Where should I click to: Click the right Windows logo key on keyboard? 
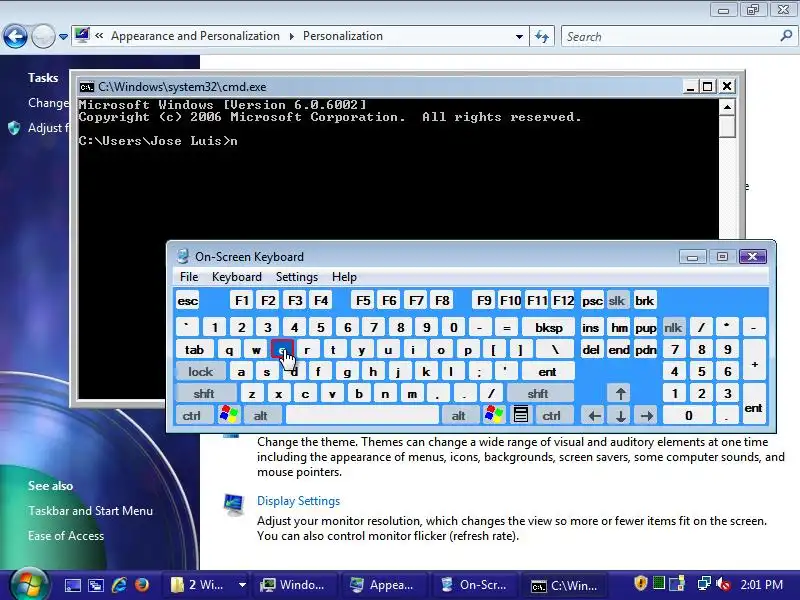pos(493,415)
